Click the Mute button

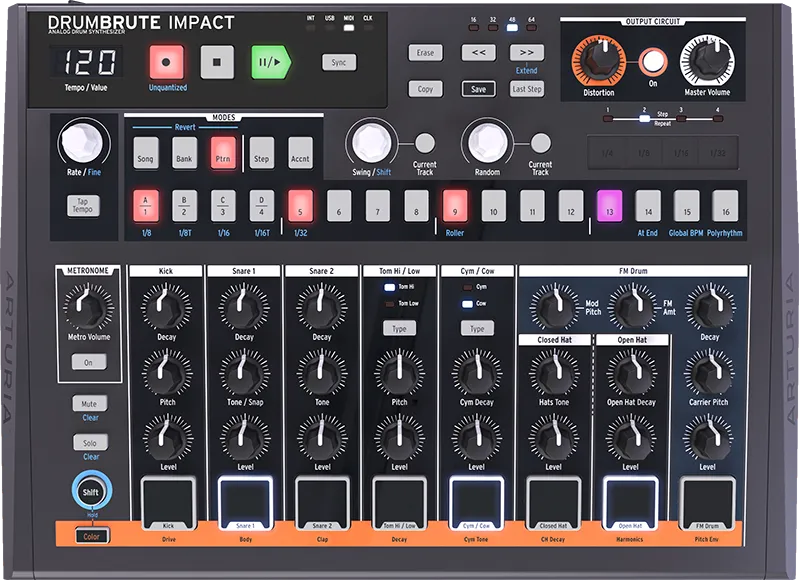[x=89, y=404]
